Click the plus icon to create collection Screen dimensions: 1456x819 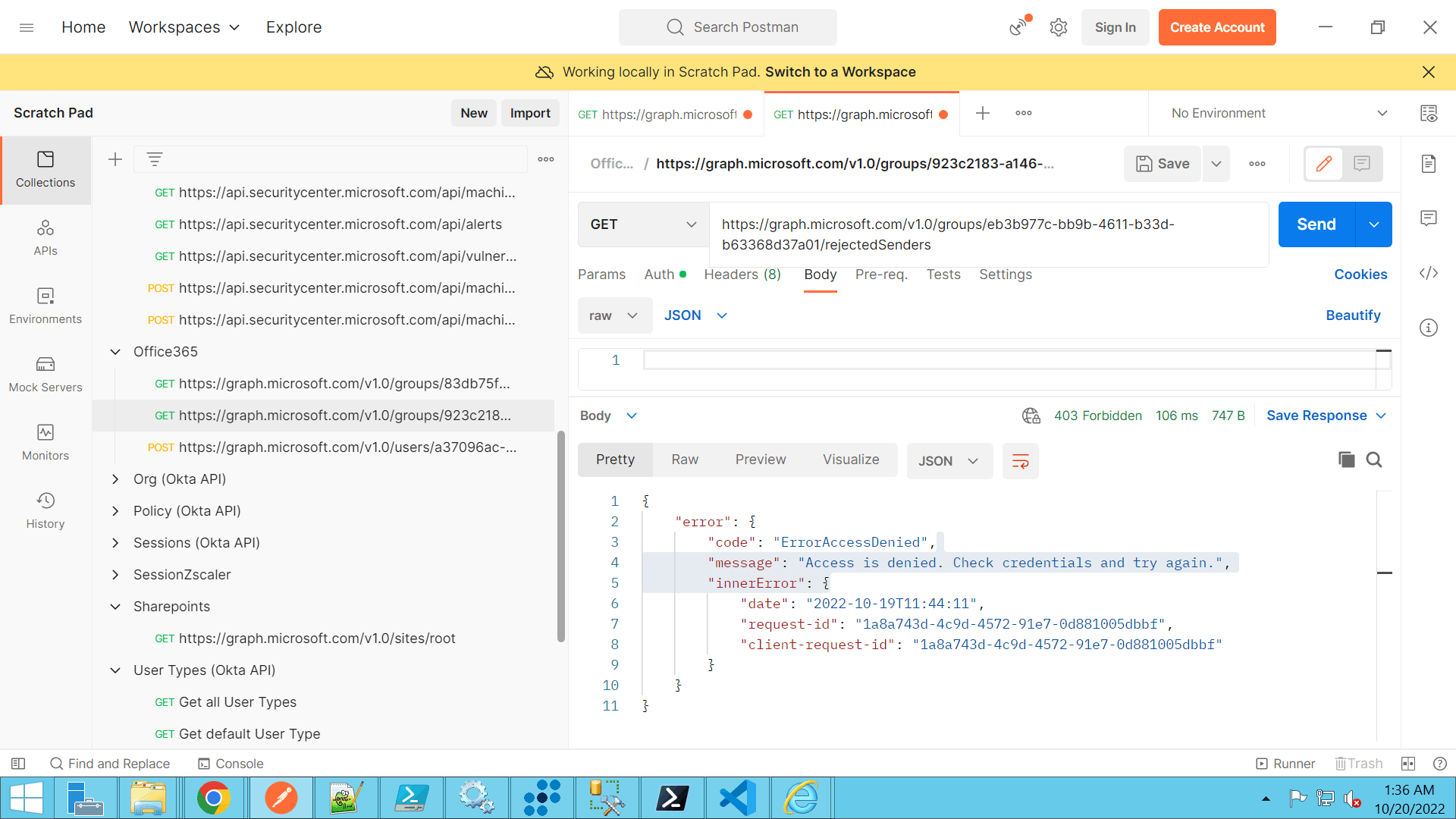pyautogui.click(x=115, y=159)
